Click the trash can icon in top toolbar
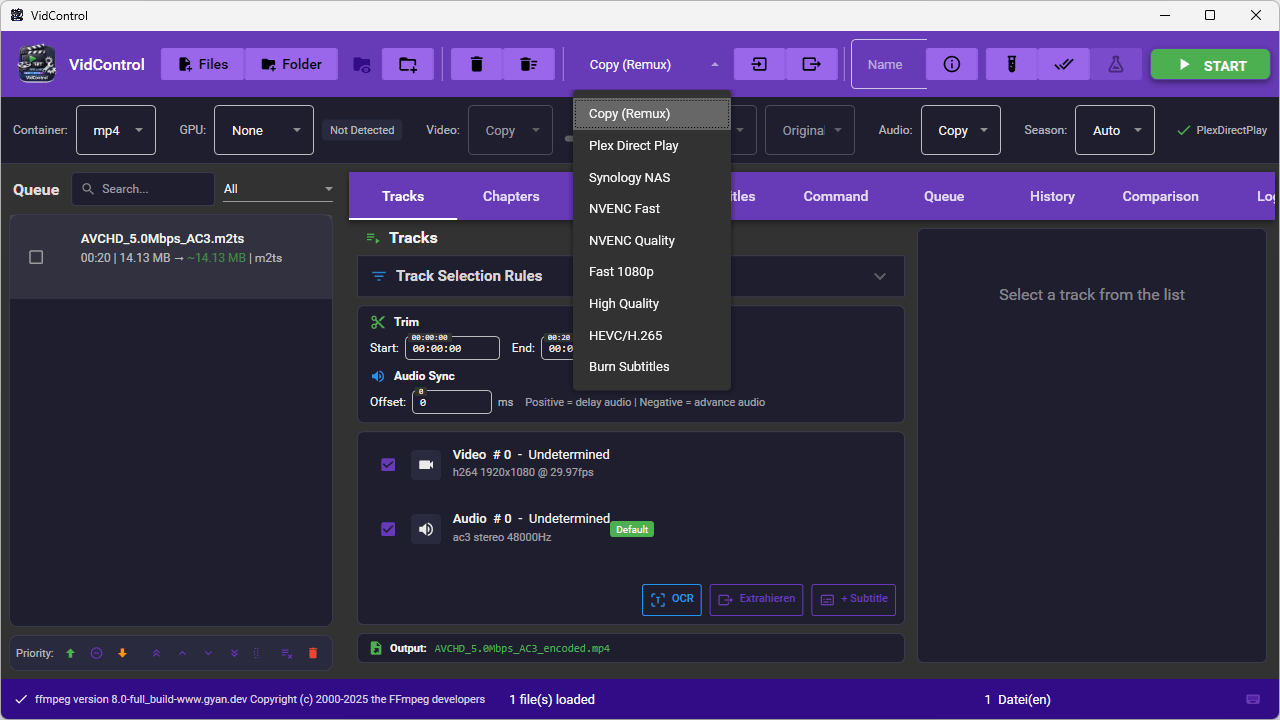 pyautogui.click(x=477, y=64)
